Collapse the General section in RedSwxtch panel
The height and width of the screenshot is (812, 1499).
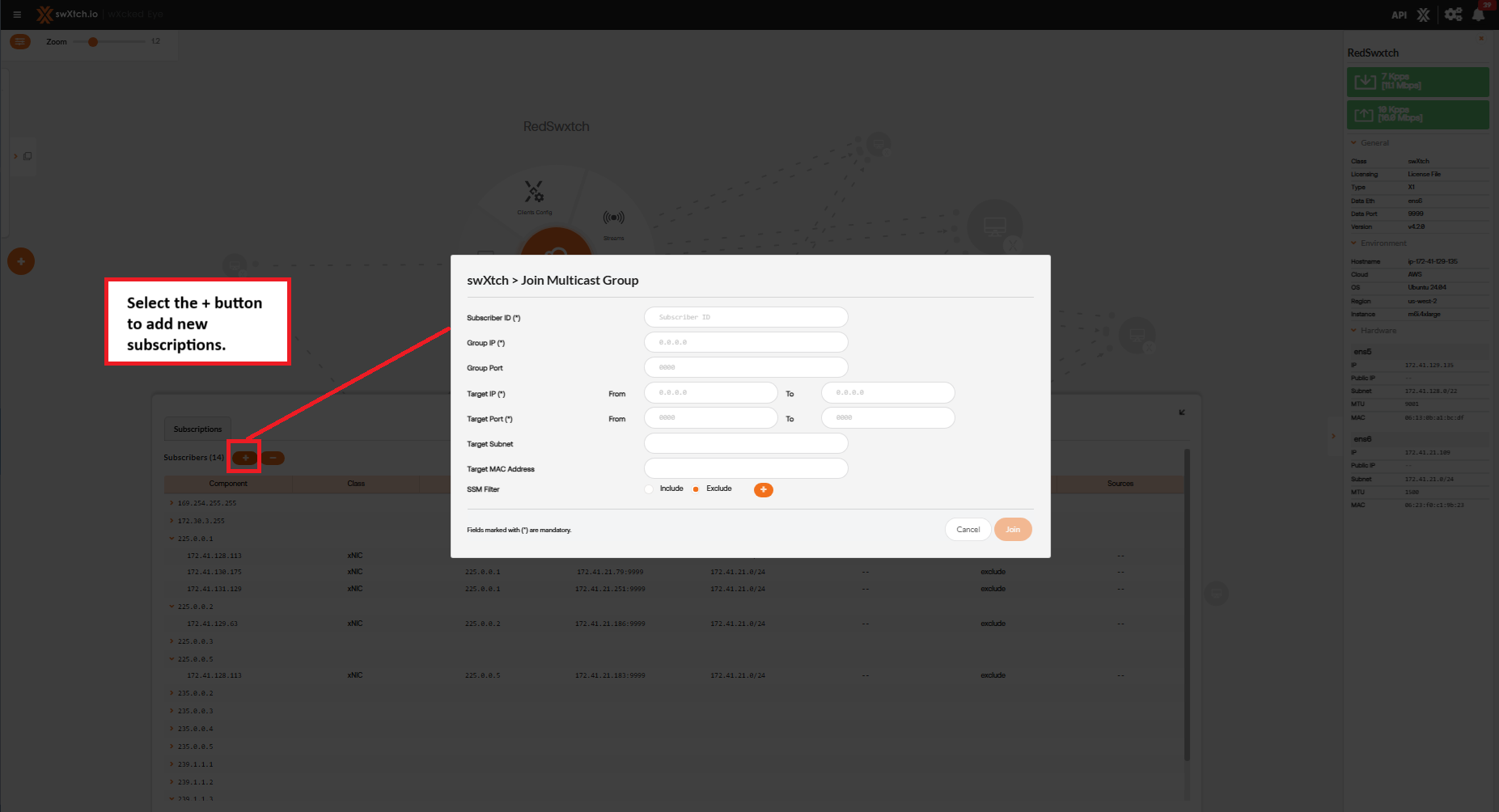1354,143
